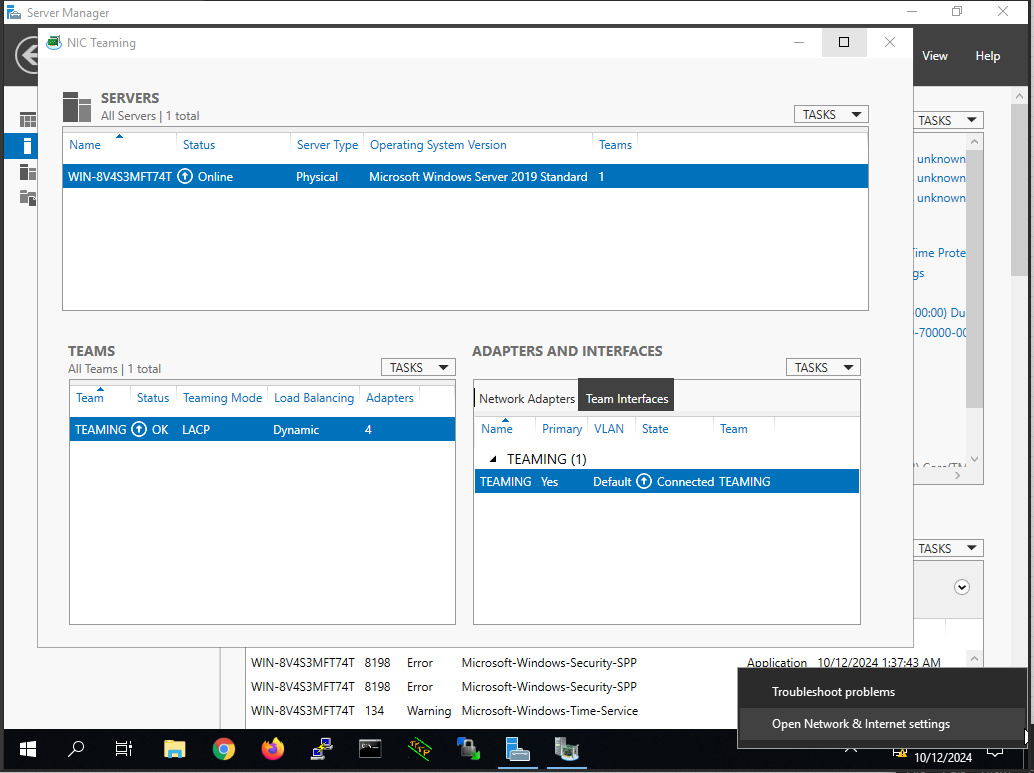This screenshot has height=773, width=1034.
Task: Switch to Server Manager taskbar icon
Action: click(517, 748)
